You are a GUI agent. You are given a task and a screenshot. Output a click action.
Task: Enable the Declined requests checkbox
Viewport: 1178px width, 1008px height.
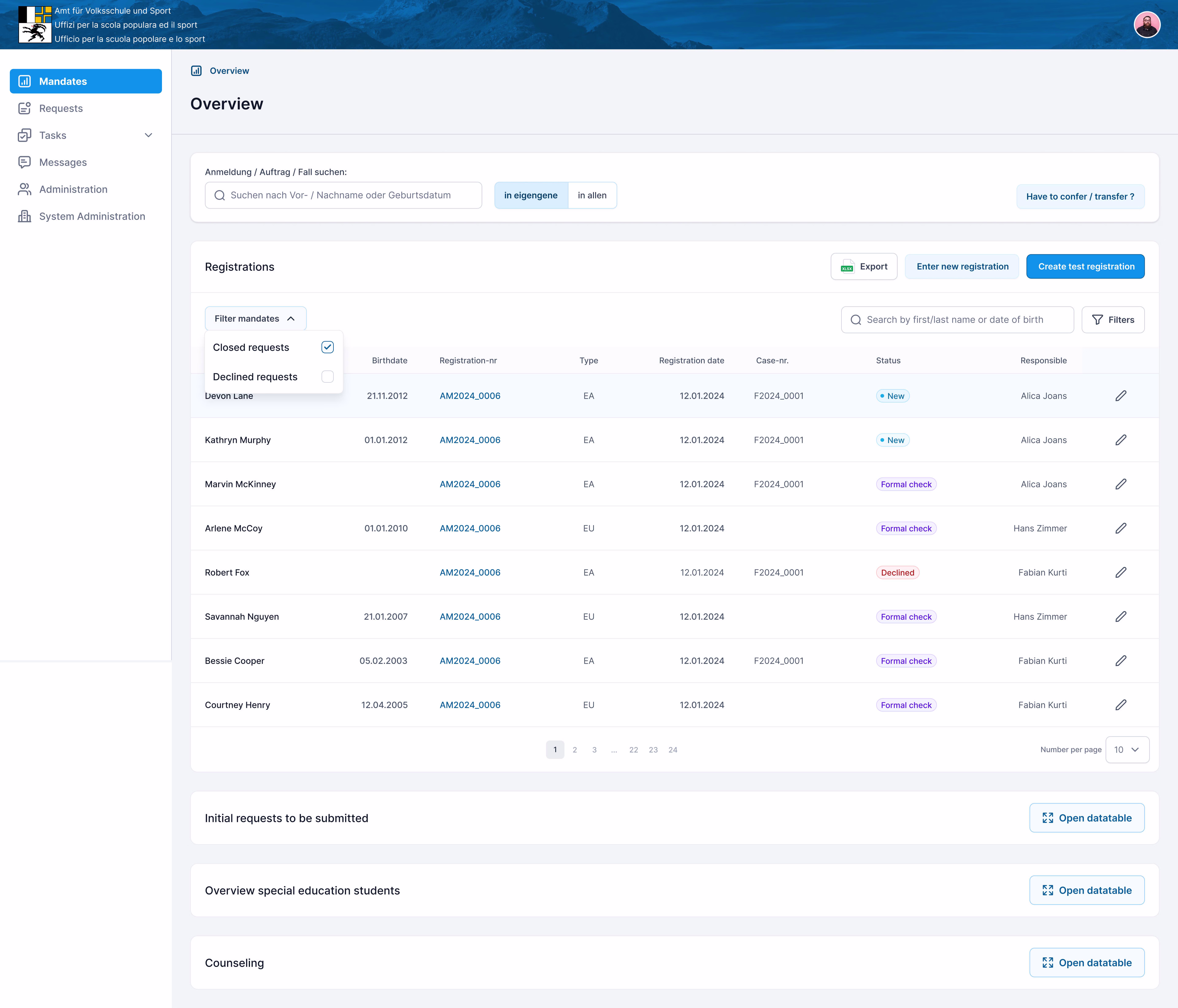(x=327, y=377)
